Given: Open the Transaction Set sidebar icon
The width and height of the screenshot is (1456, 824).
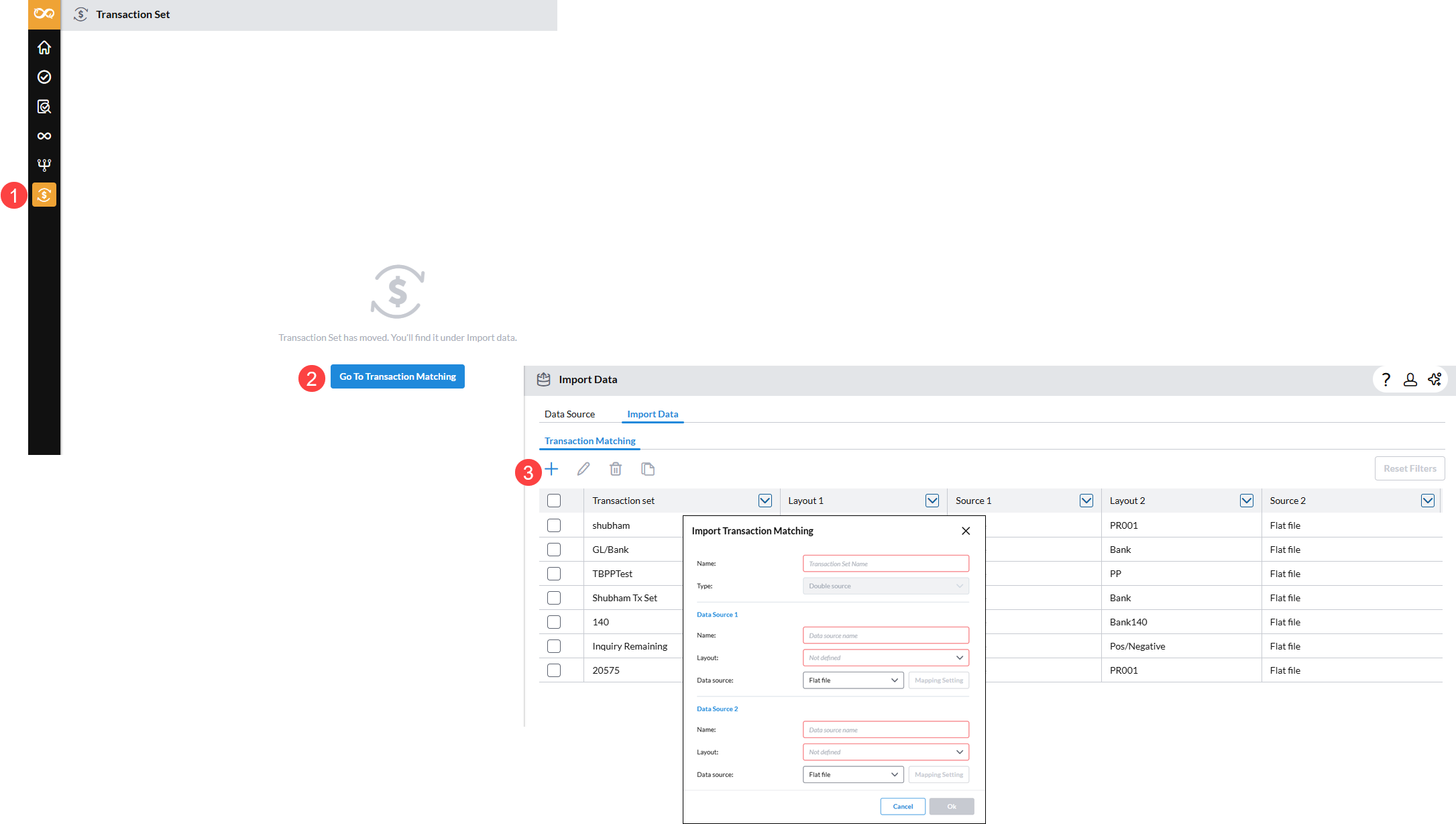Looking at the screenshot, I should (44, 195).
